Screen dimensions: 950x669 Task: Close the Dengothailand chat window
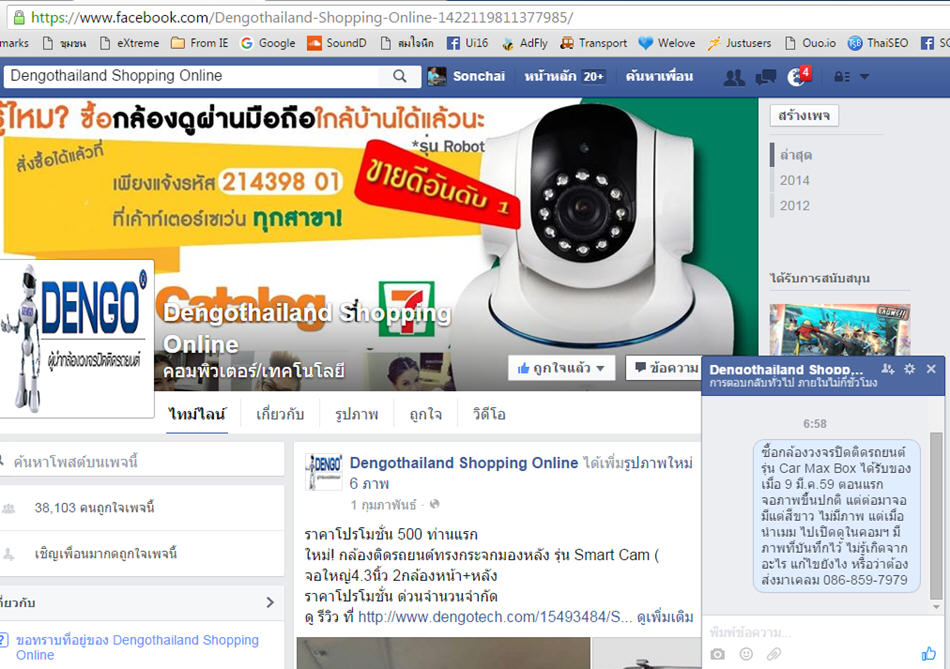[x=931, y=368]
